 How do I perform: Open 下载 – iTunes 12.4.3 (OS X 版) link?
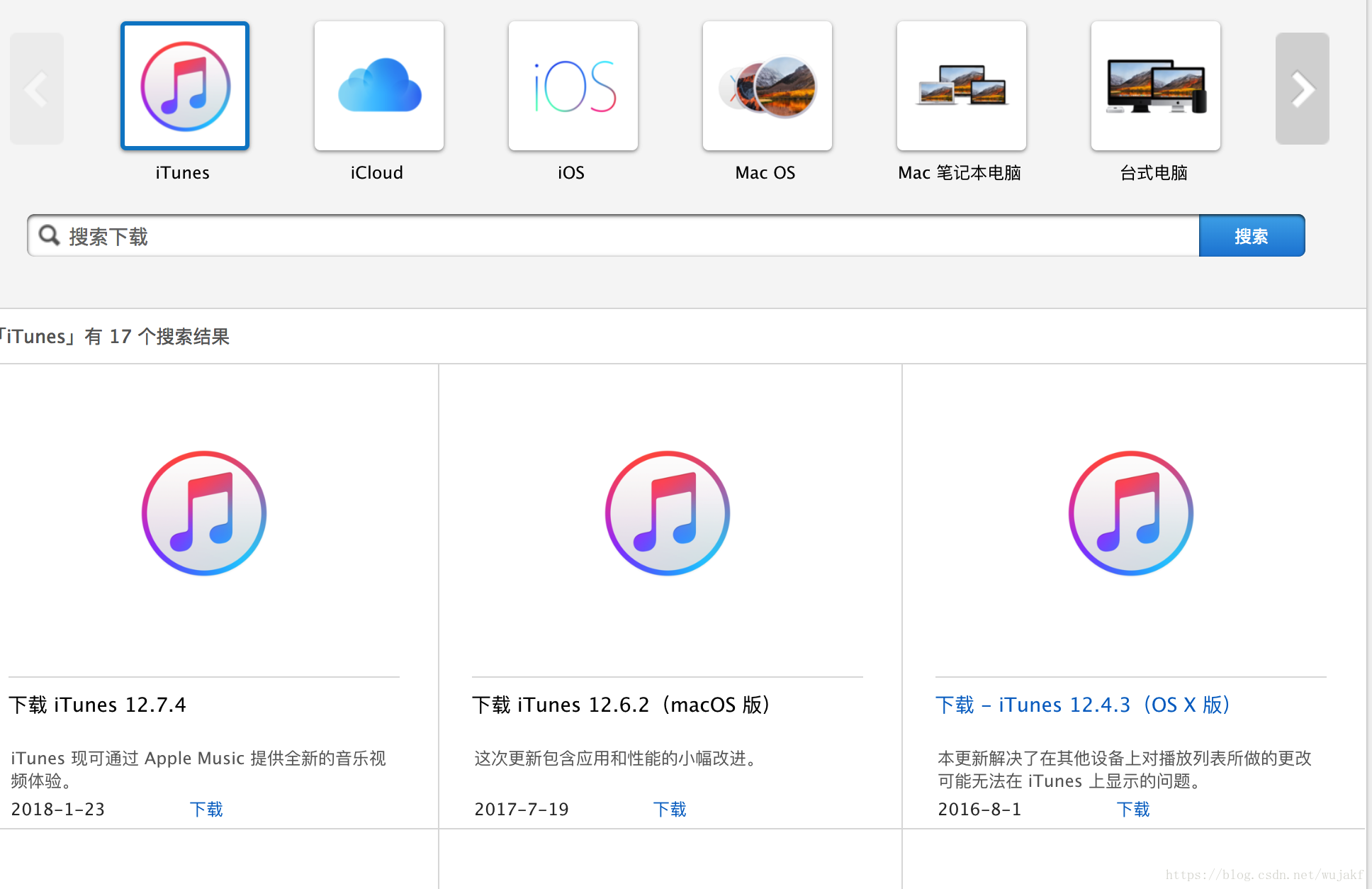[x=1083, y=705]
